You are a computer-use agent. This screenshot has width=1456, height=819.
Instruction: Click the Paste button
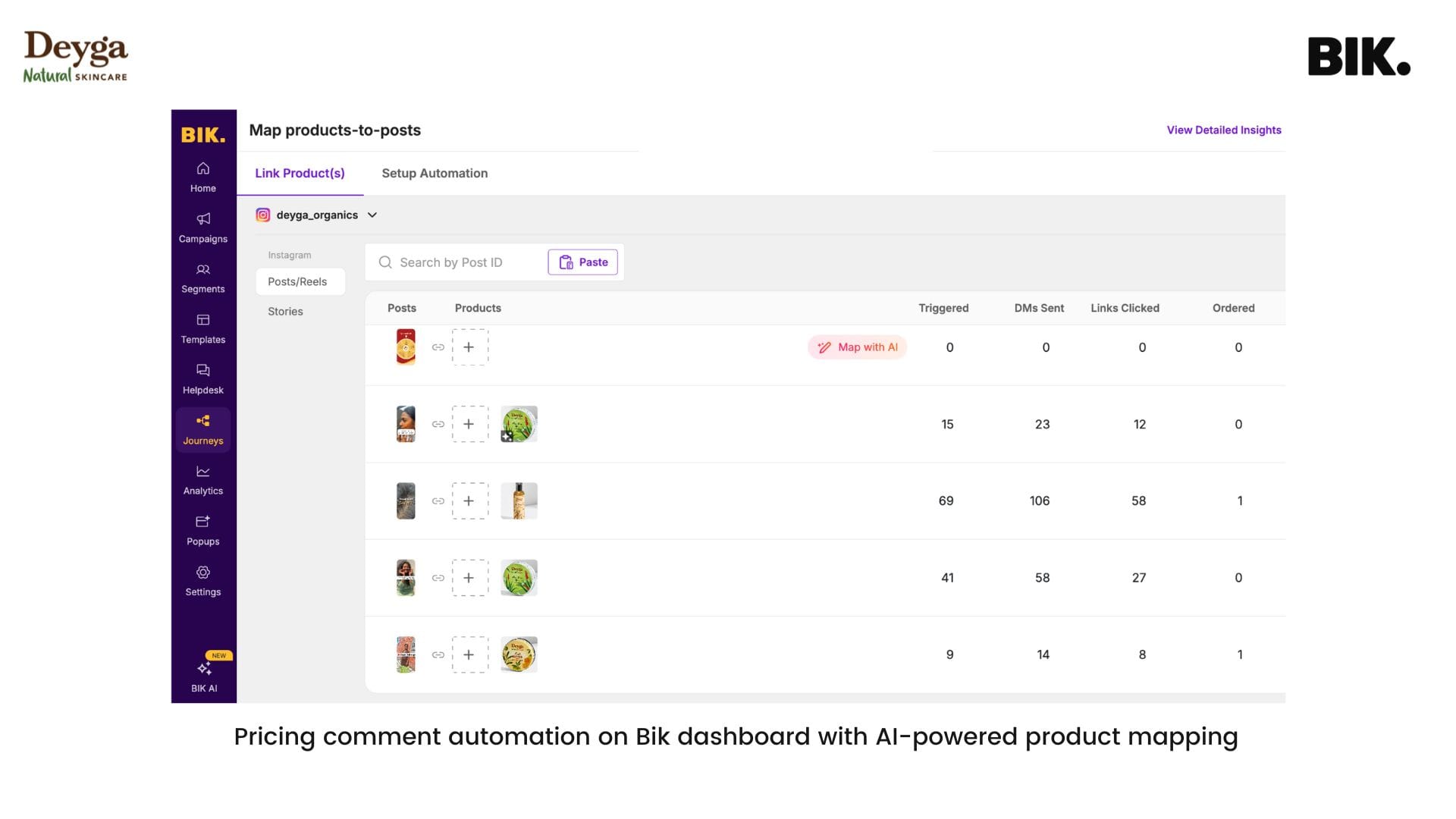(x=582, y=262)
